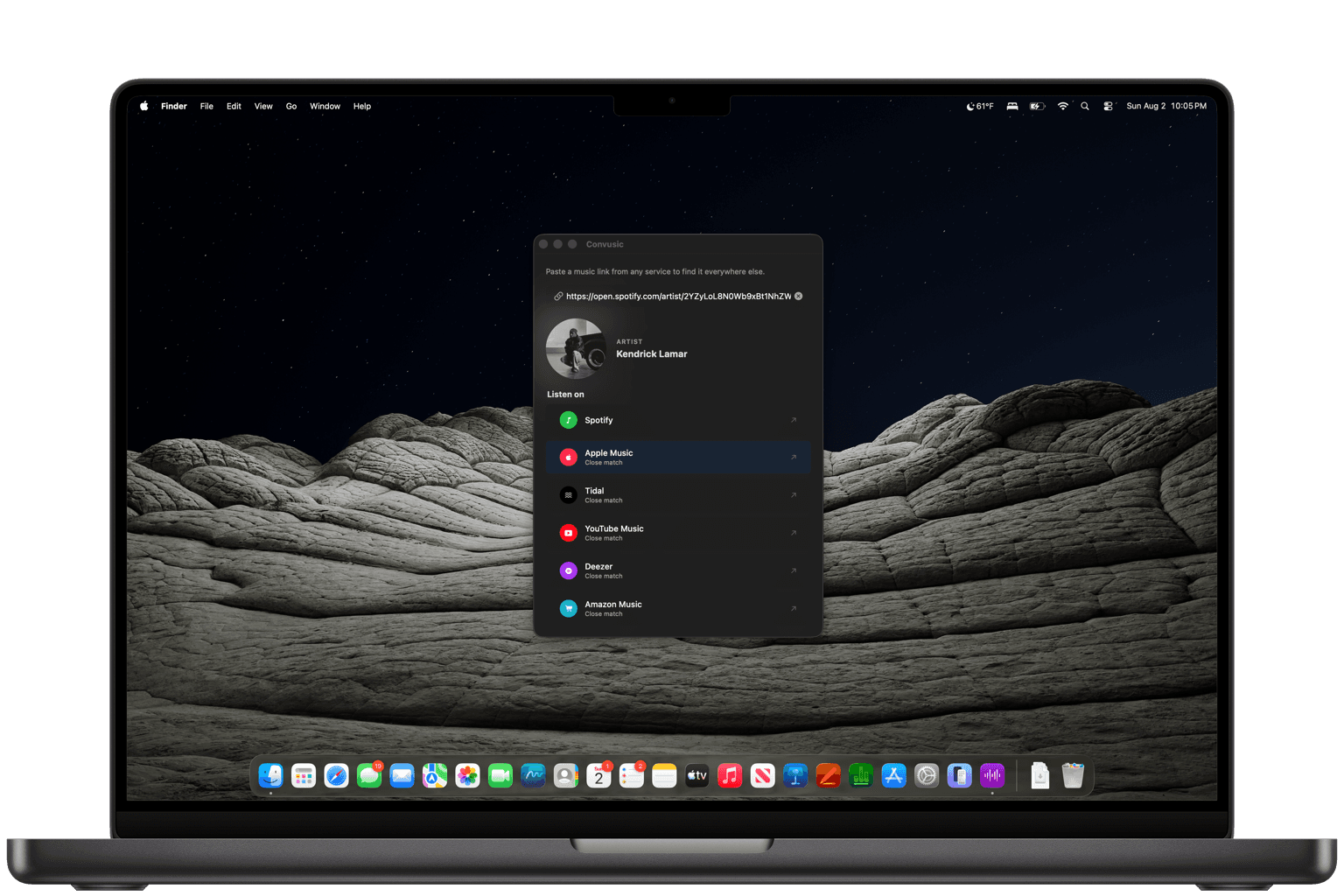
Task: Open Photos from the Dock
Action: click(x=467, y=775)
